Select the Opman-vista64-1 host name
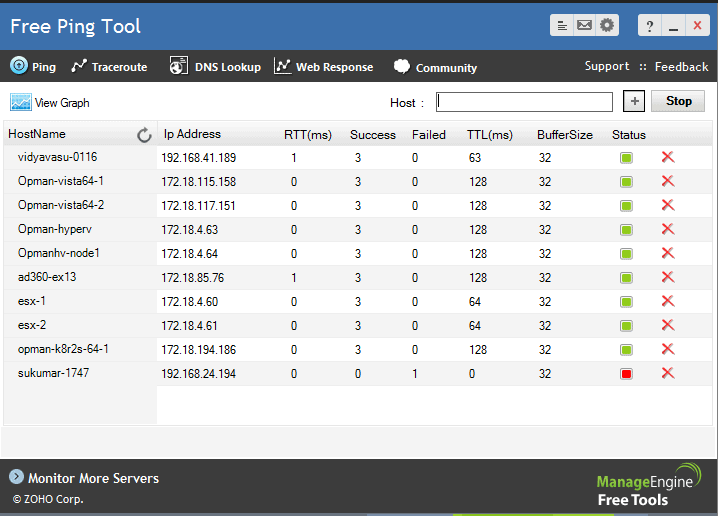This screenshot has height=516, width=718. click(60, 181)
